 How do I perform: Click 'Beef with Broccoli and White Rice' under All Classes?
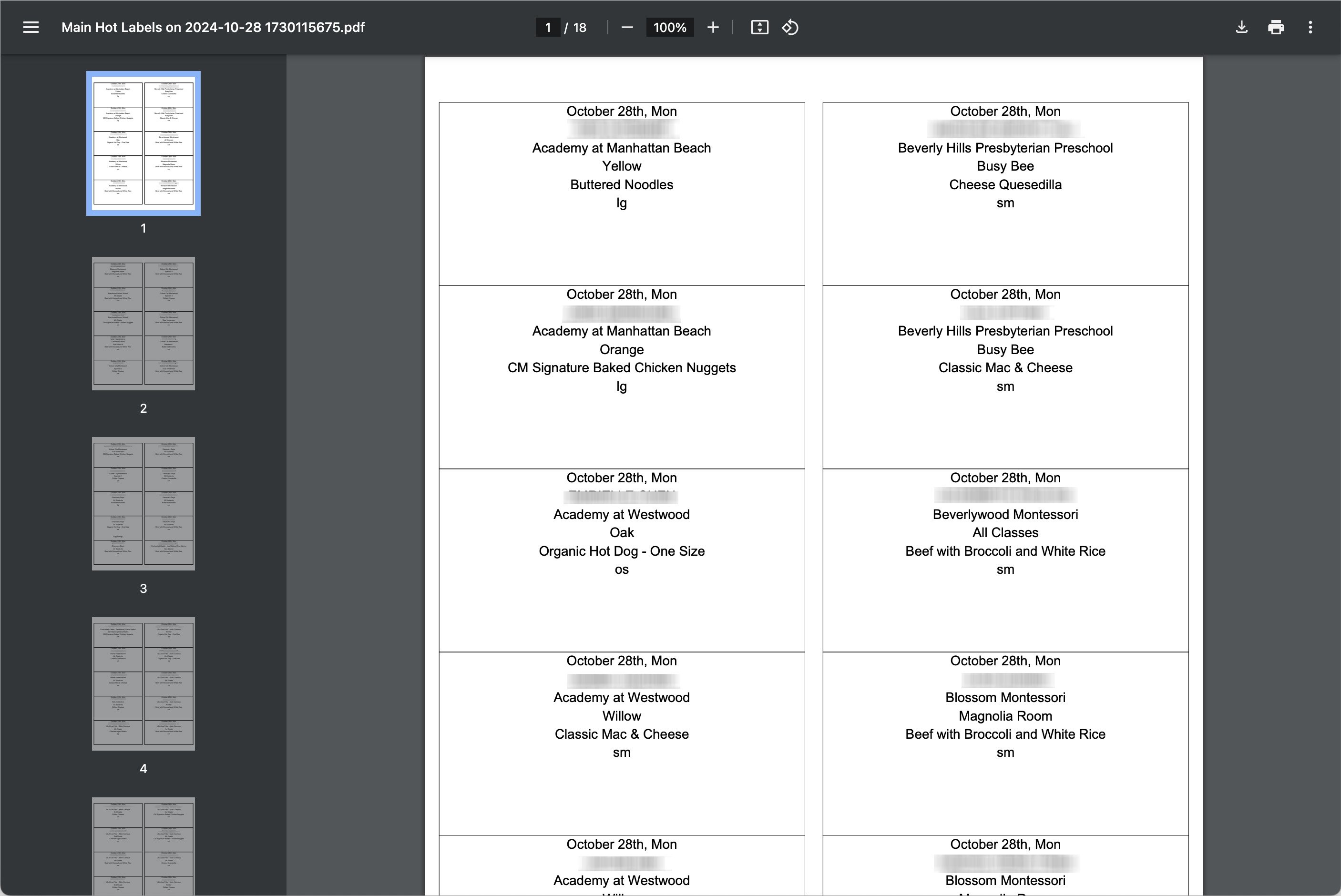coord(1005,551)
